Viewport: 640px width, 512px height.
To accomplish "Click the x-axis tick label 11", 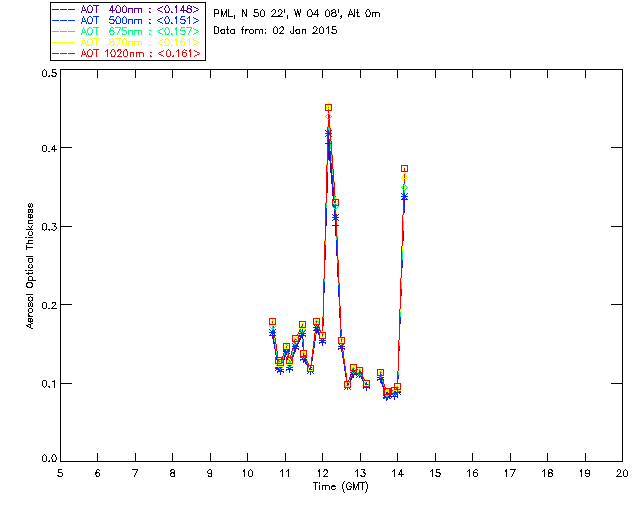I will click(x=285, y=473).
